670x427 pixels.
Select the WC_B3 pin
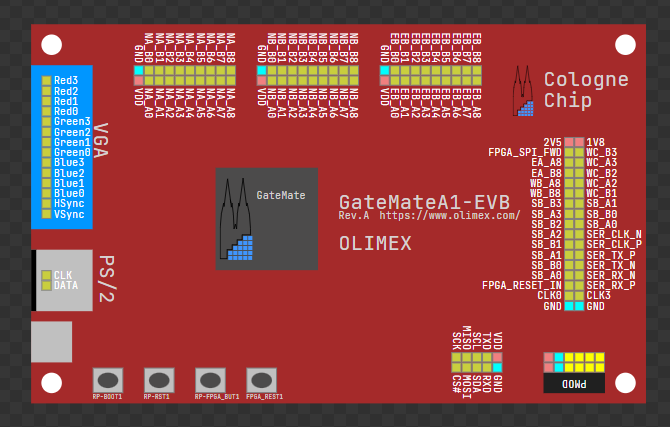579,152
